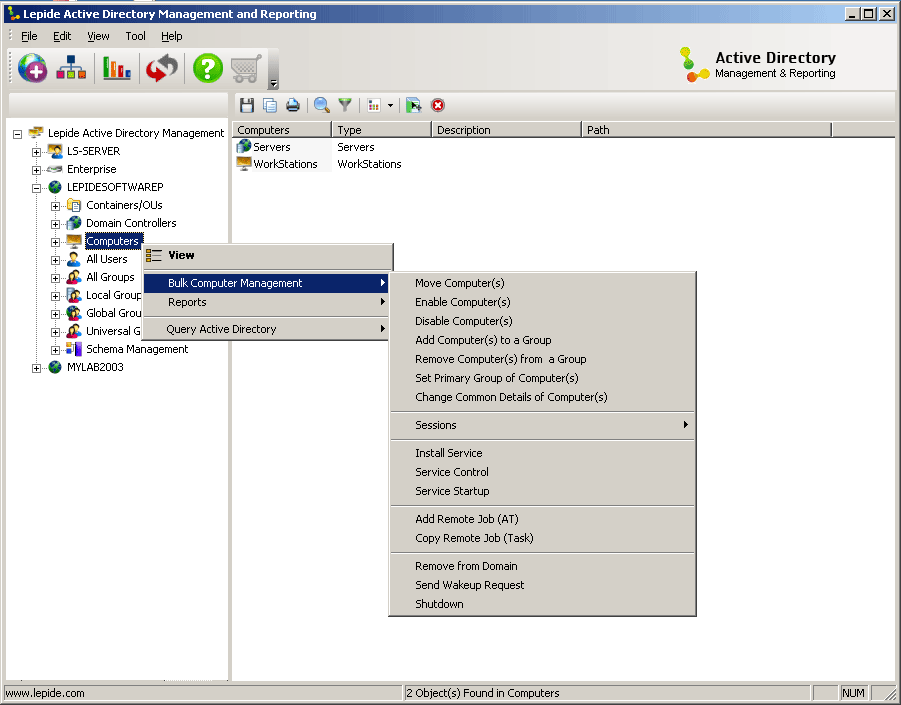
Task: Expand the MYLAB2003 node
Action: 36,368
